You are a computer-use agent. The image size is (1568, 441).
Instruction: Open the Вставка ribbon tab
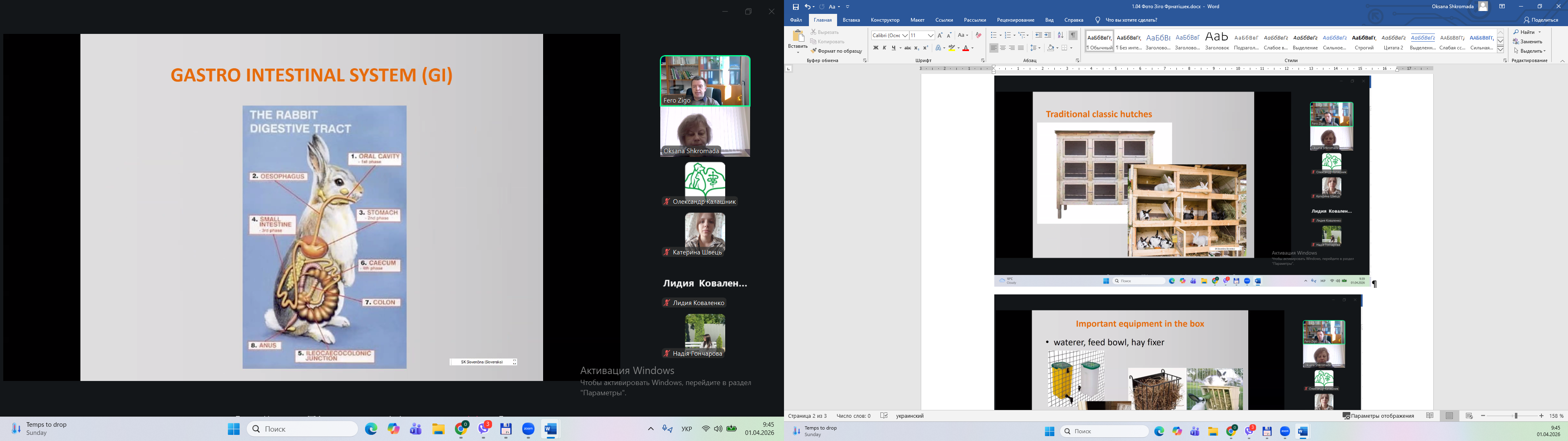click(851, 20)
